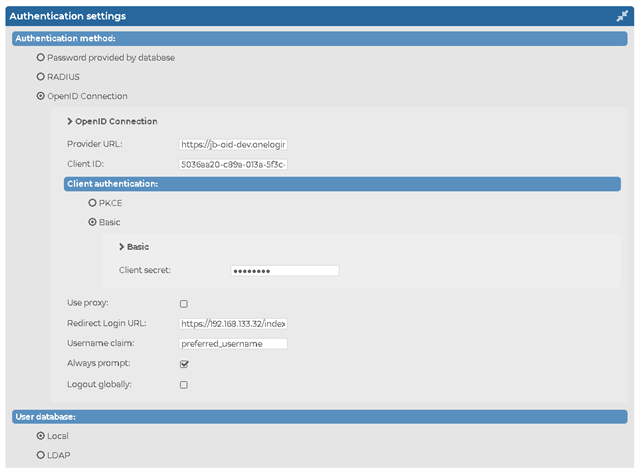640x468 pixels.
Task: Choose LDAP as user database
Action: (40, 455)
